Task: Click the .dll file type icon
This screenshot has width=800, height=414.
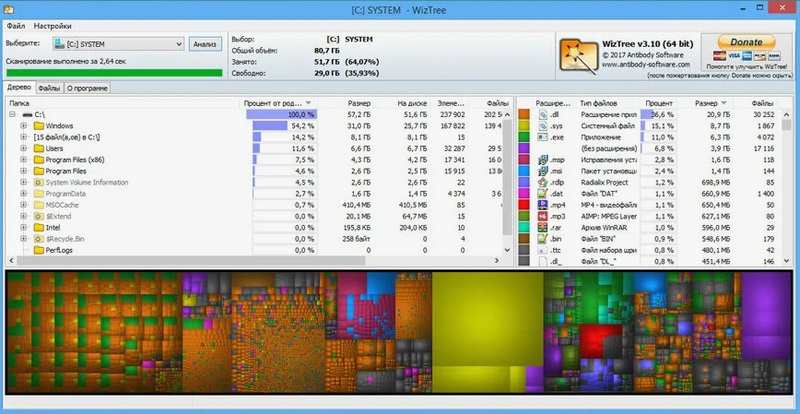Action: [x=544, y=115]
